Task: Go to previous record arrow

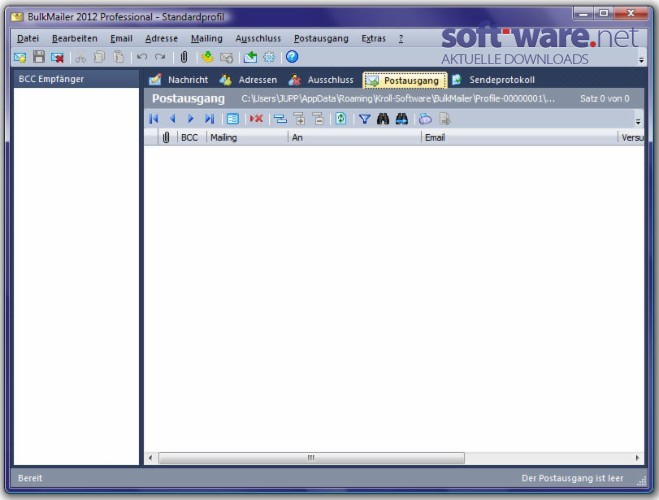Action: (172, 119)
